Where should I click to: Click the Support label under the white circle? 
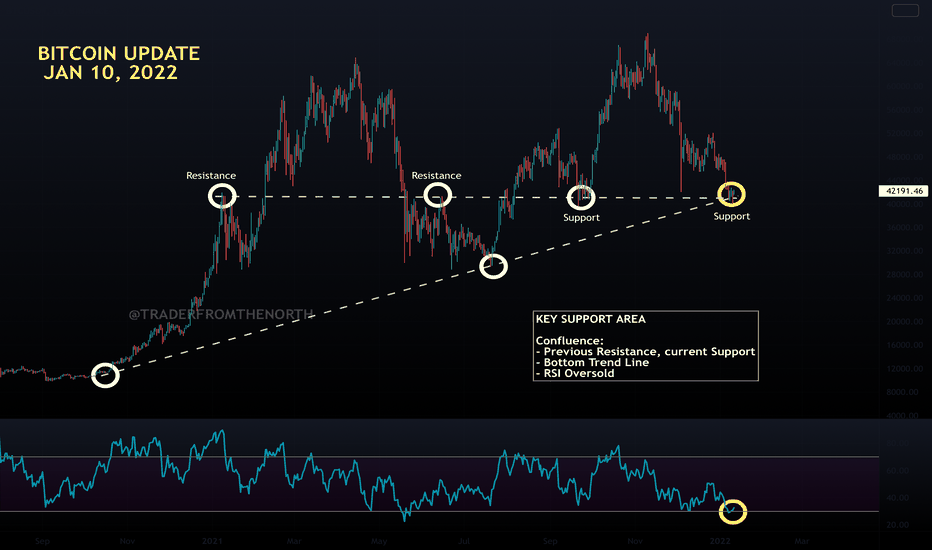tap(581, 218)
